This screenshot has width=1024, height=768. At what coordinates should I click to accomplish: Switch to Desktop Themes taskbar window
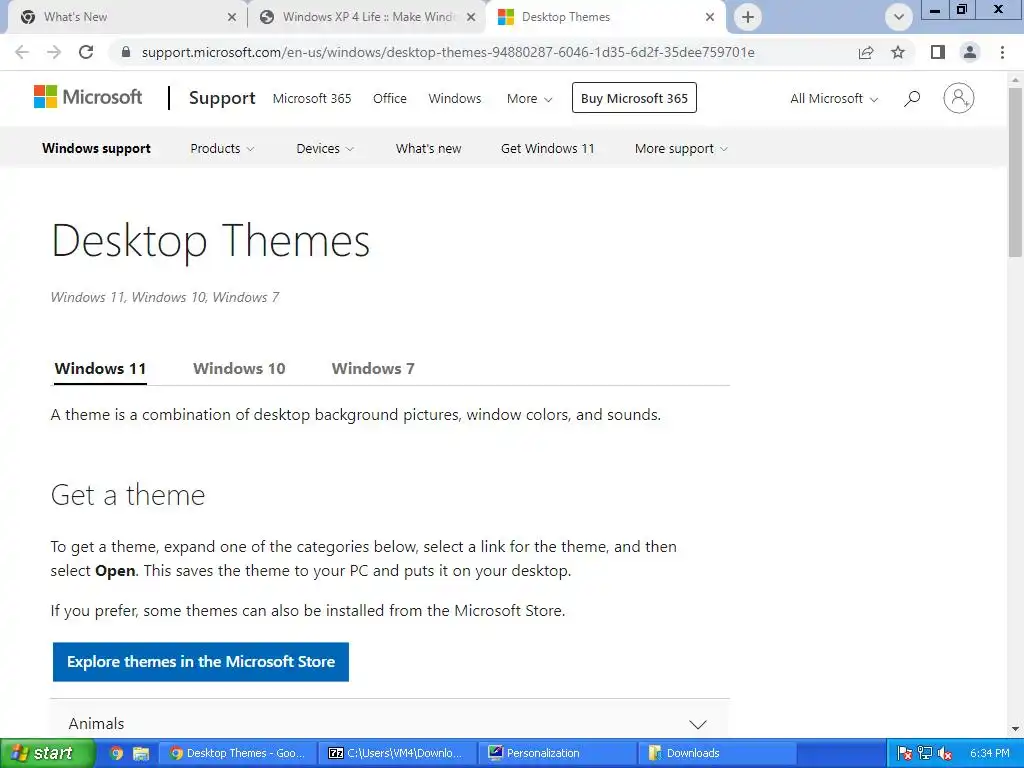click(x=237, y=753)
